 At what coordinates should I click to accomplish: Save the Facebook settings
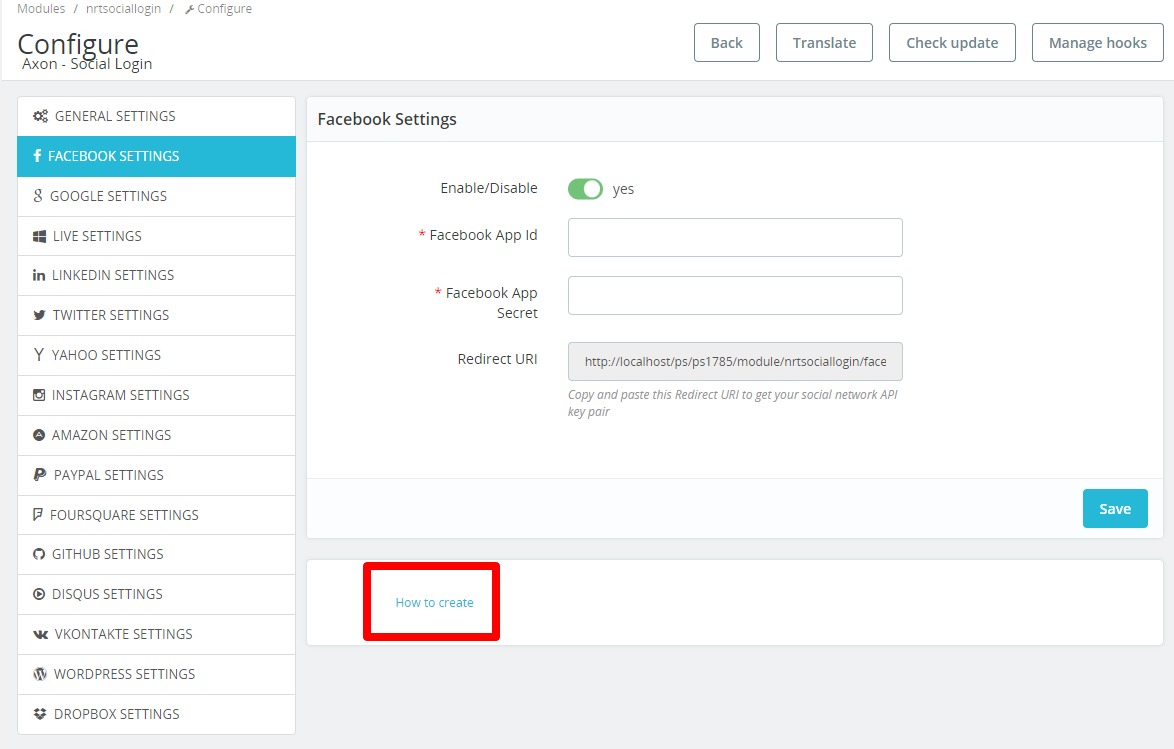pyautogui.click(x=1114, y=508)
